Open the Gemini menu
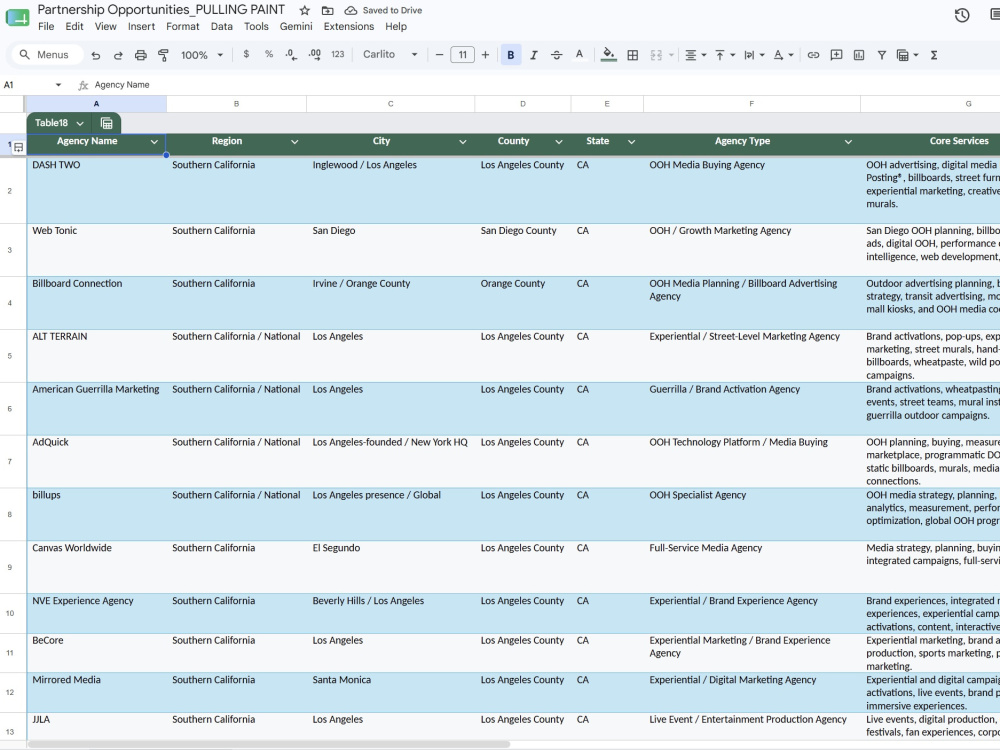Viewport: 1000px width, 750px height. point(296,26)
